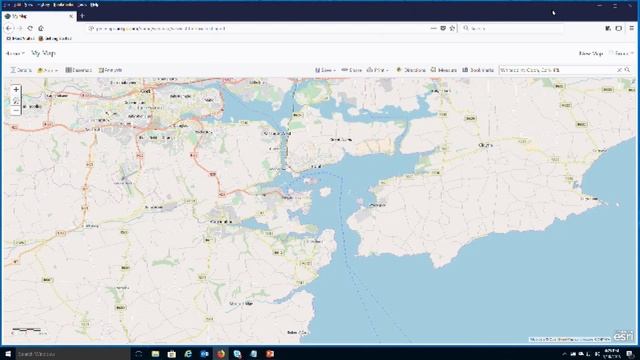Reload the current page
The width and height of the screenshot is (640, 360).
point(30,28)
